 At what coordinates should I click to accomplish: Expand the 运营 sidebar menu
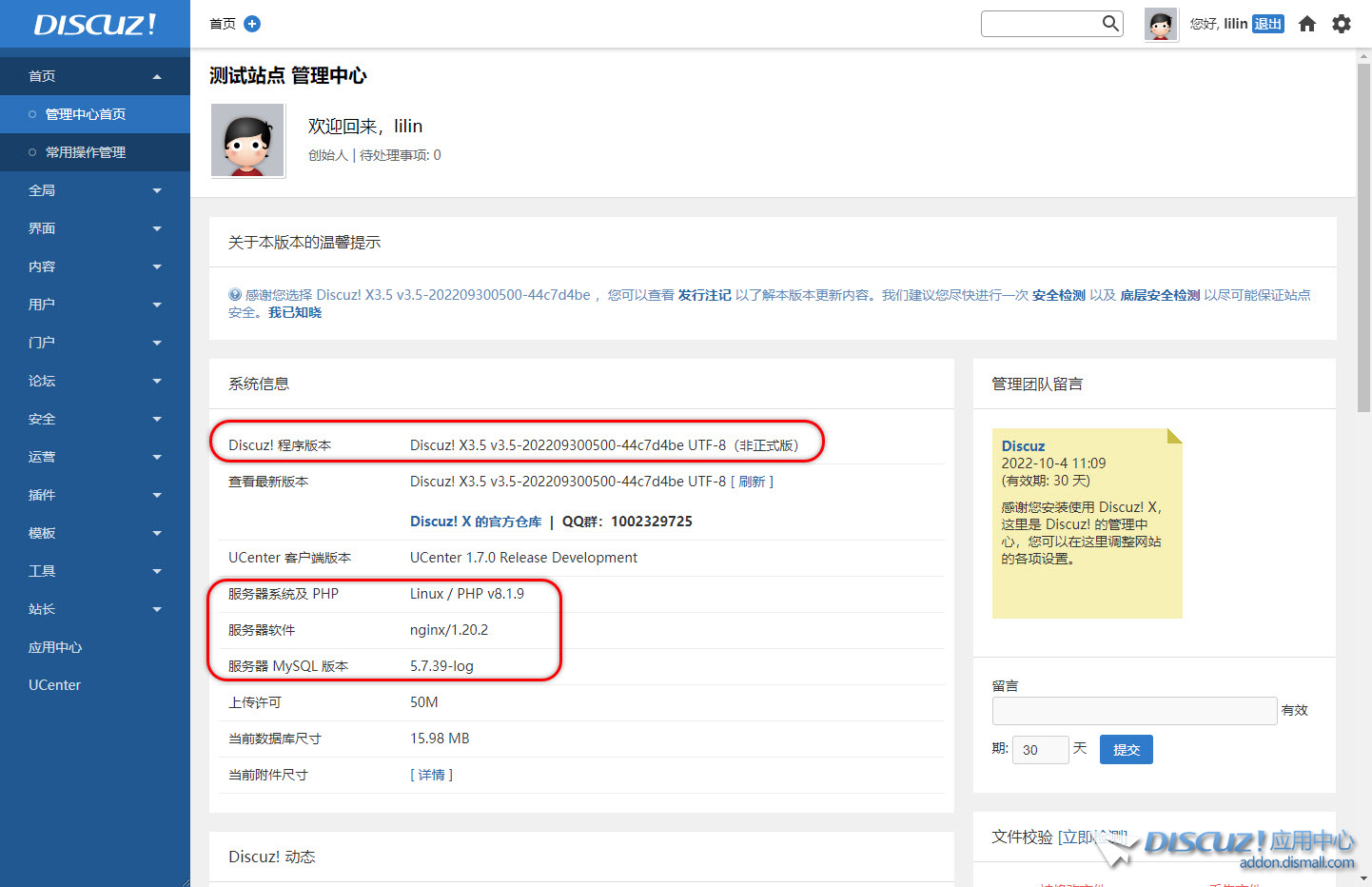(95, 457)
